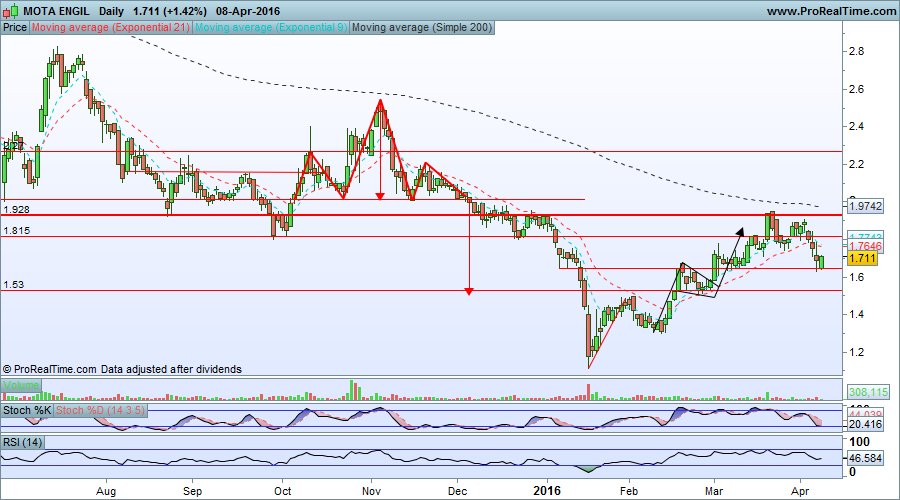
Task: Select Moving average (Simple 200) legend label
Action: click(x=422, y=28)
